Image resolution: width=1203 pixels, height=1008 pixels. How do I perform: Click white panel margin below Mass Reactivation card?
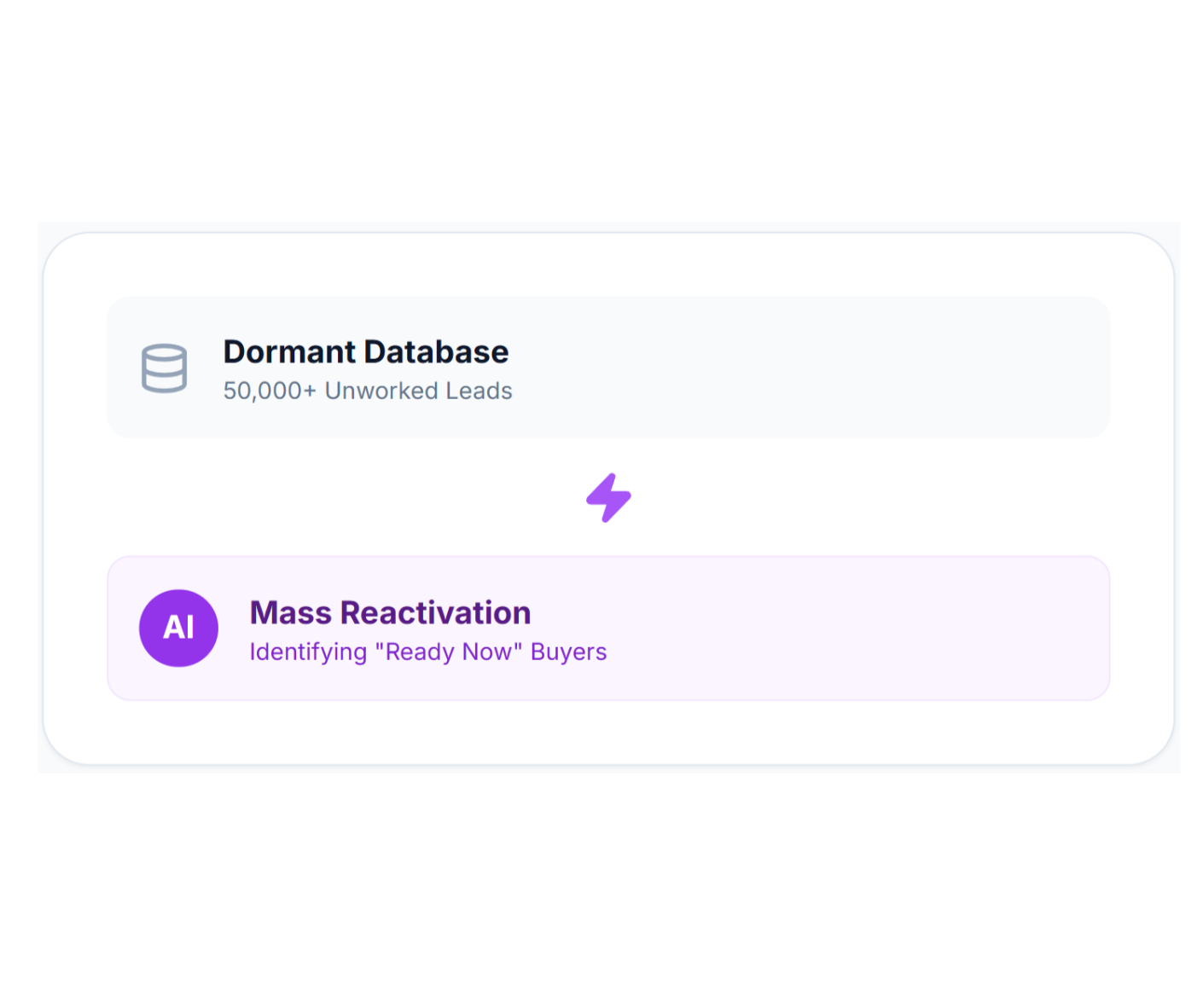point(608,732)
